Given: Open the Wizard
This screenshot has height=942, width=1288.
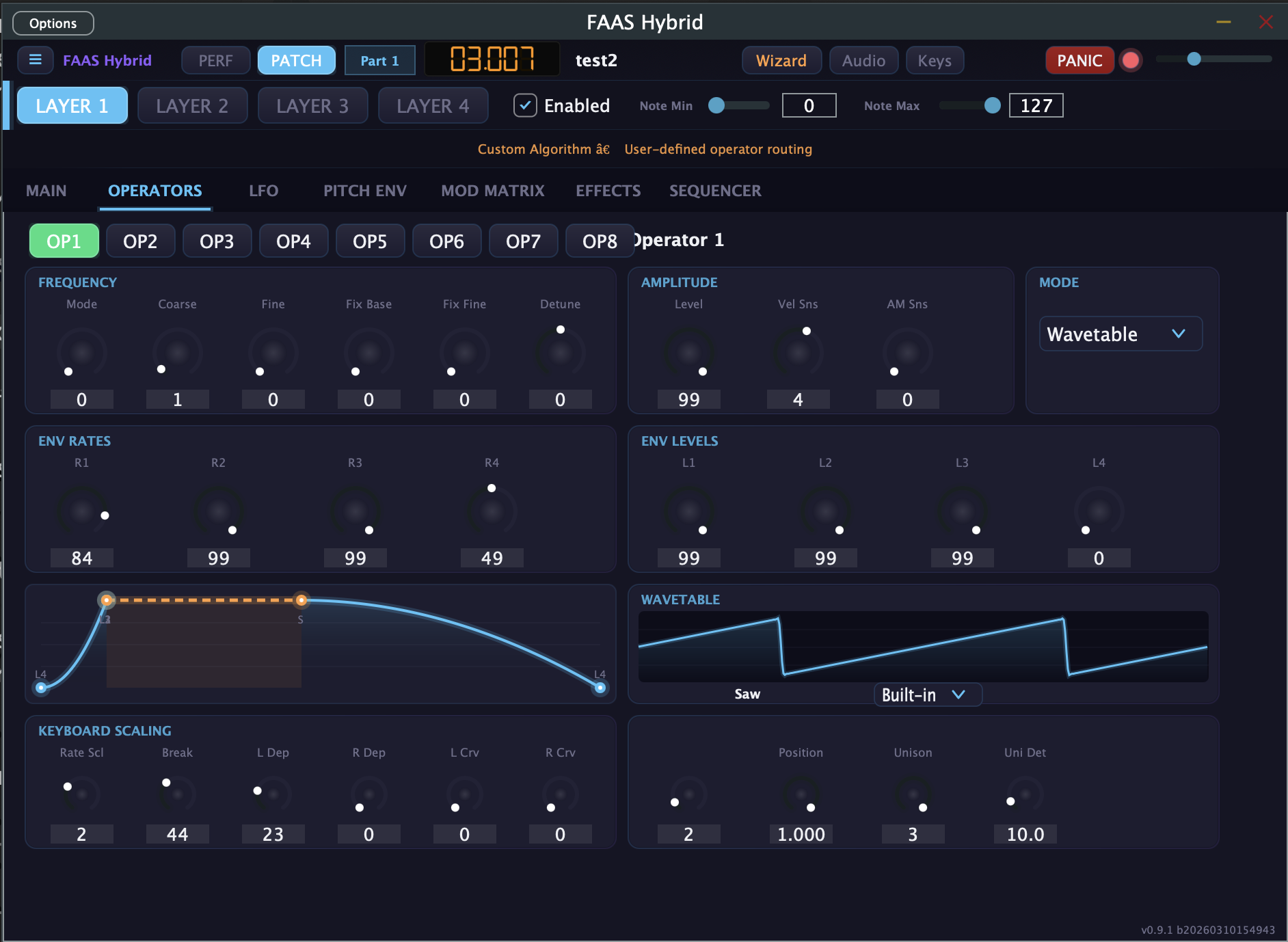Looking at the screenshot, I should pyautogui.click(x=781, y=60).
